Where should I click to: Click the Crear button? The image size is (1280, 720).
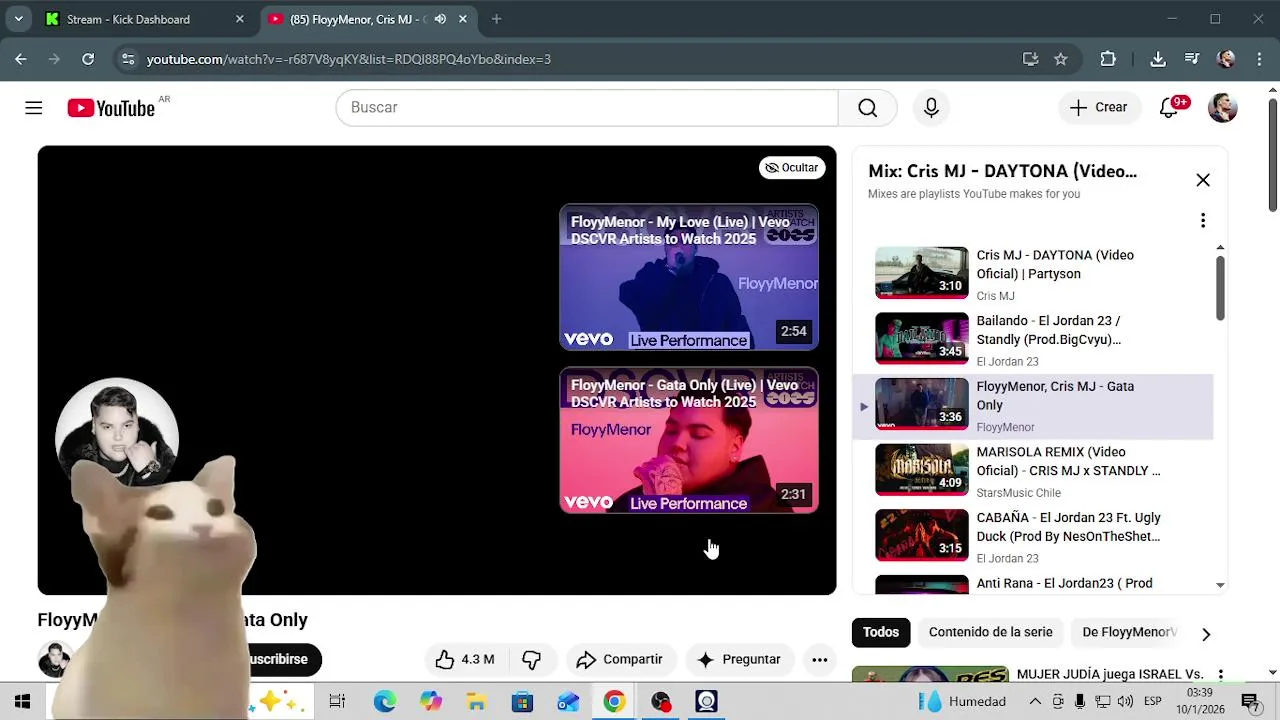[1099, 108]
